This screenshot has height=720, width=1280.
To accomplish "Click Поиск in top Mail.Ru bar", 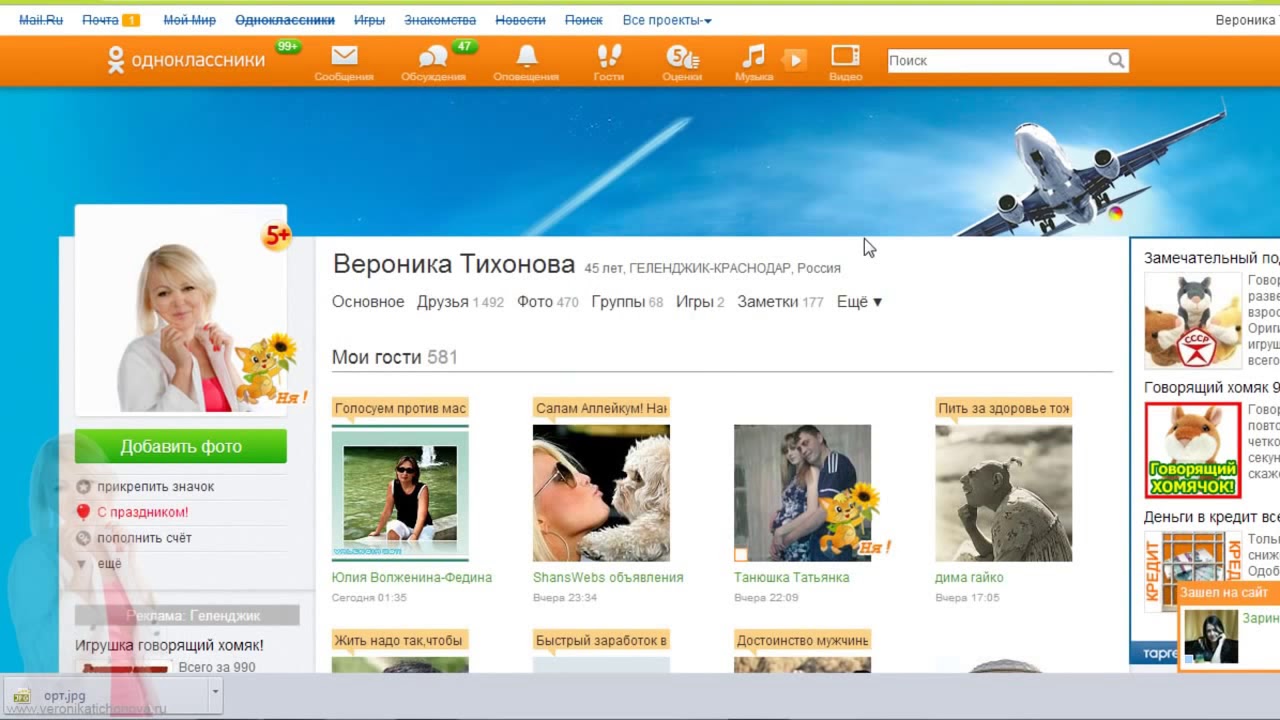I will (584, 20).
